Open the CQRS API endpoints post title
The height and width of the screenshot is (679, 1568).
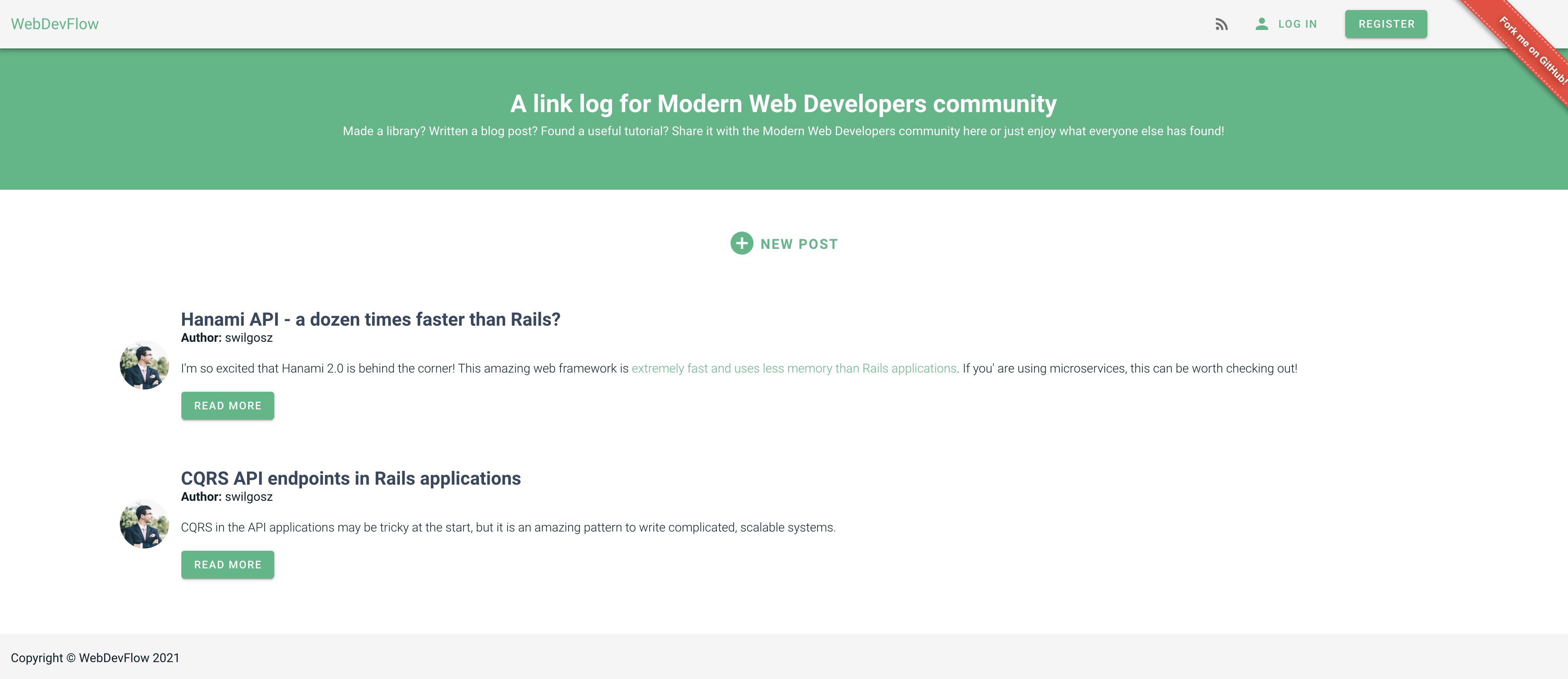pyautogui.click(x=351, y=478)
